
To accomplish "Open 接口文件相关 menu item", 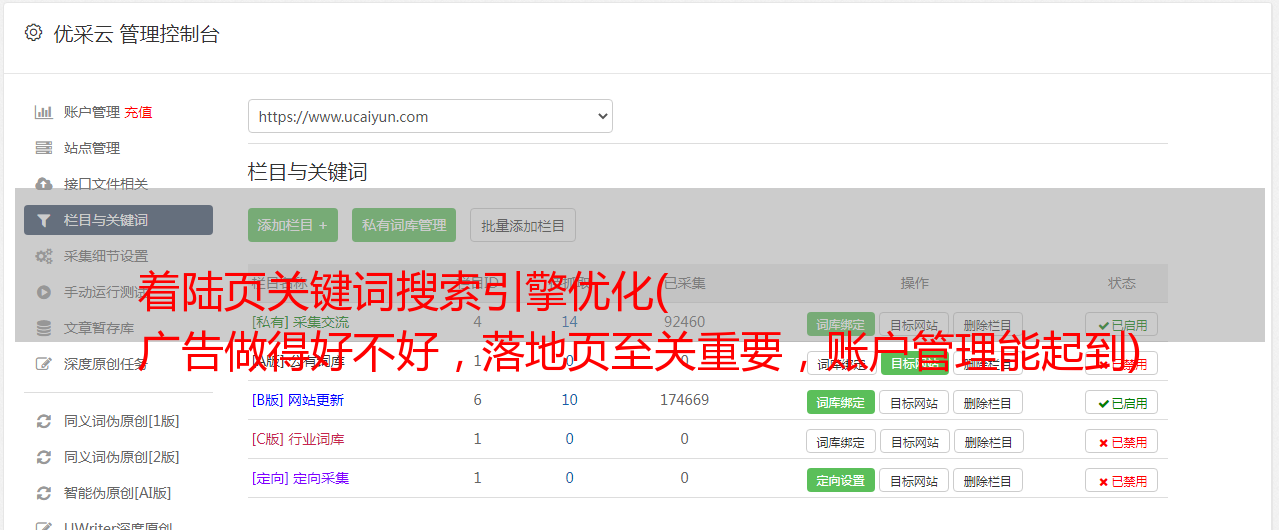I will [x=106, y=184].
